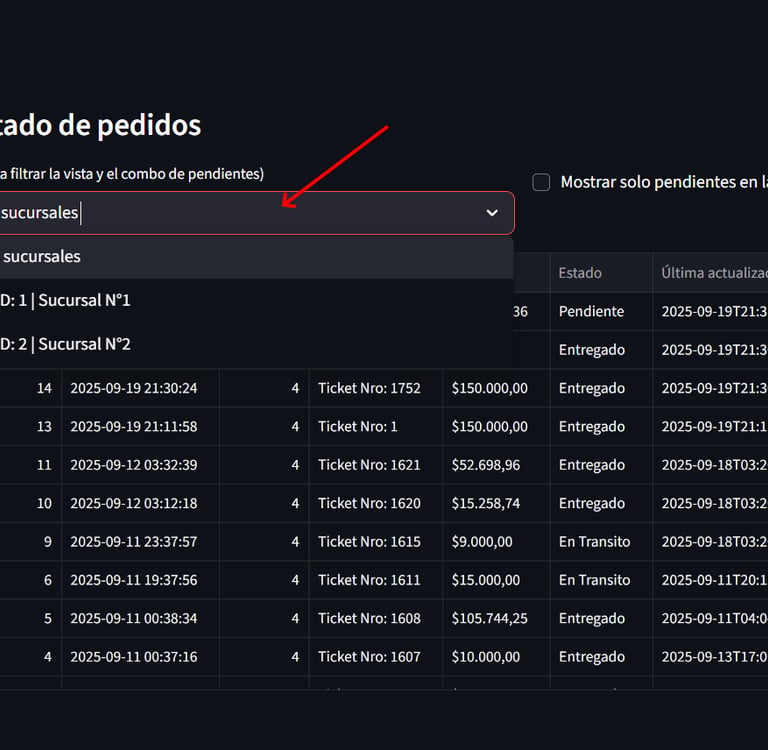768x750 pixels.
Task: Select the date cell 2025-09-11 19:37:56
Action: pyautogui.click(x=140, y=580)
